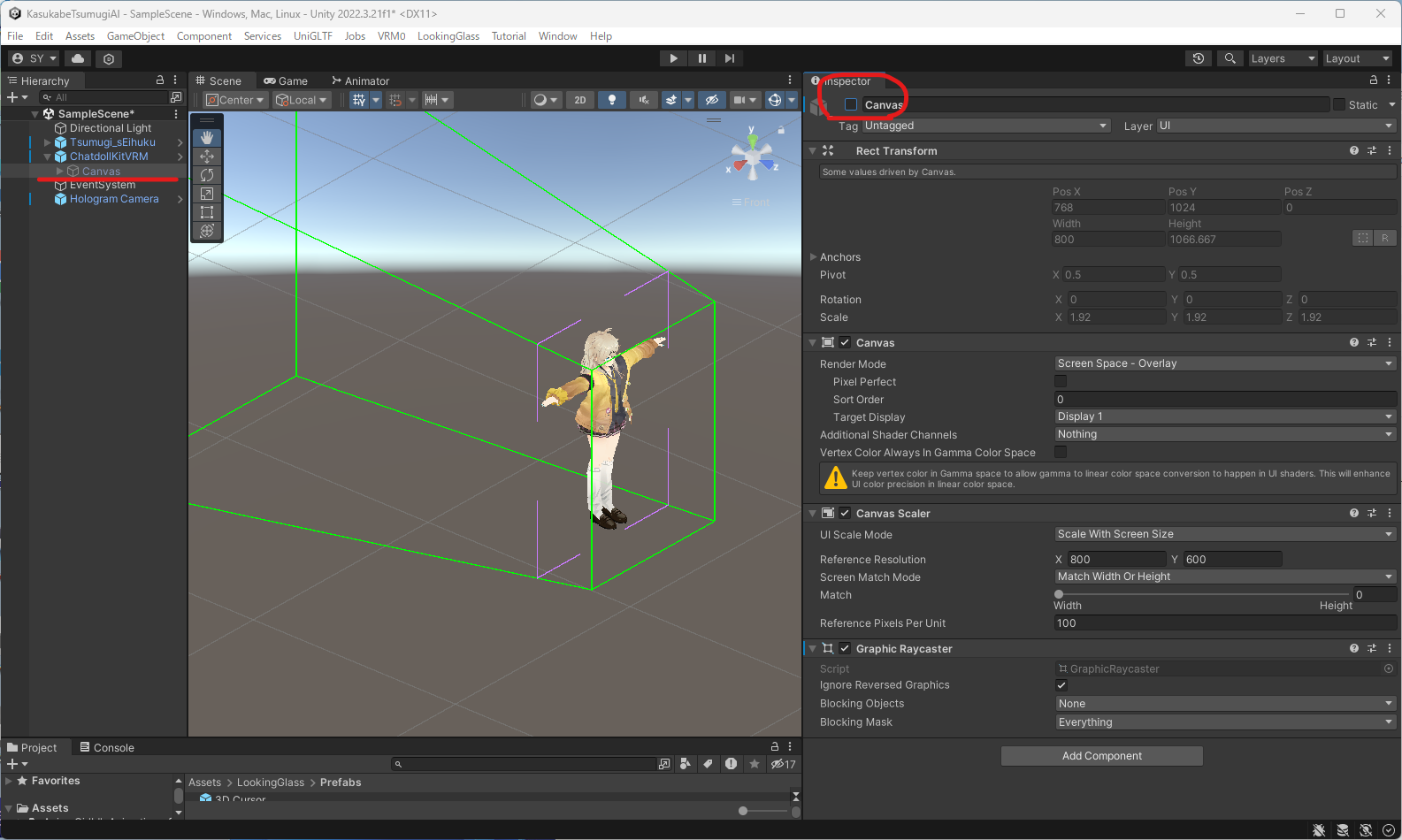The image size is (1402, 840).
Task: Enable Pixel Perfect checkbox
Action: [1061, 381]
